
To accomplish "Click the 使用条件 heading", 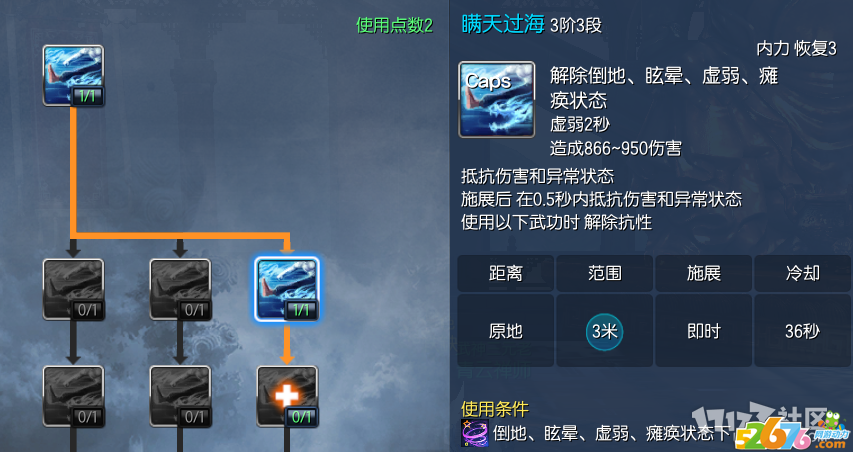I will click(x=495, y=408).
